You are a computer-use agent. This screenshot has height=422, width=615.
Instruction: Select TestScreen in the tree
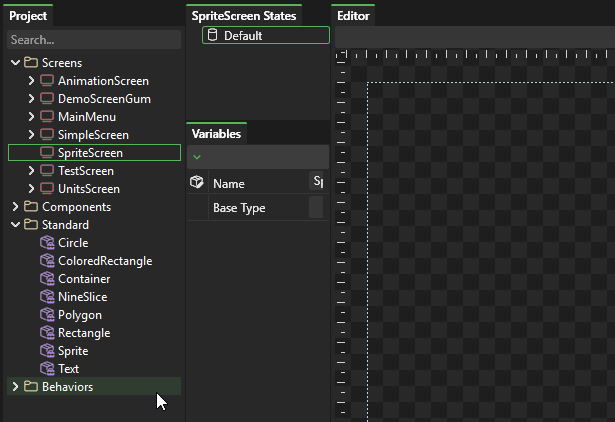pyautogui.click(x=85, y=171)
